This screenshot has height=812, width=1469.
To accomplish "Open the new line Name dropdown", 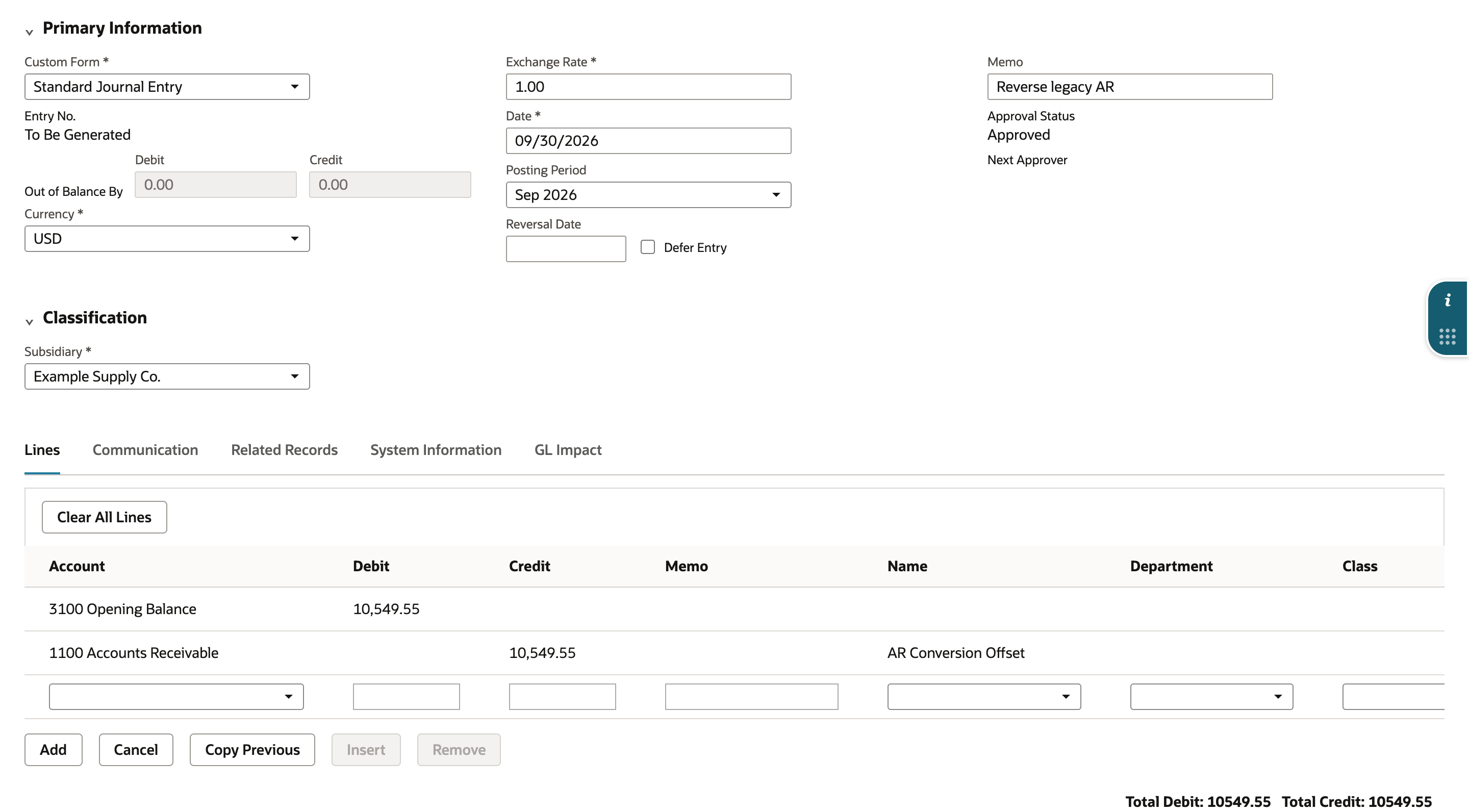I will pyautogui.click(x=984, y=697).
